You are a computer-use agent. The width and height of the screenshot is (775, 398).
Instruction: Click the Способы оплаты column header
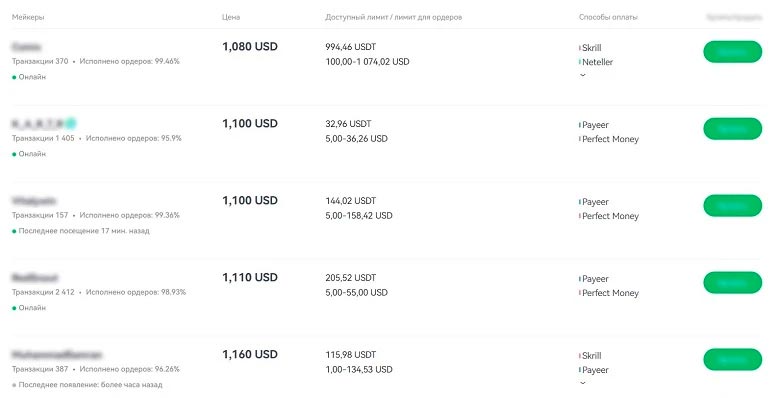(x=608, y=17)
